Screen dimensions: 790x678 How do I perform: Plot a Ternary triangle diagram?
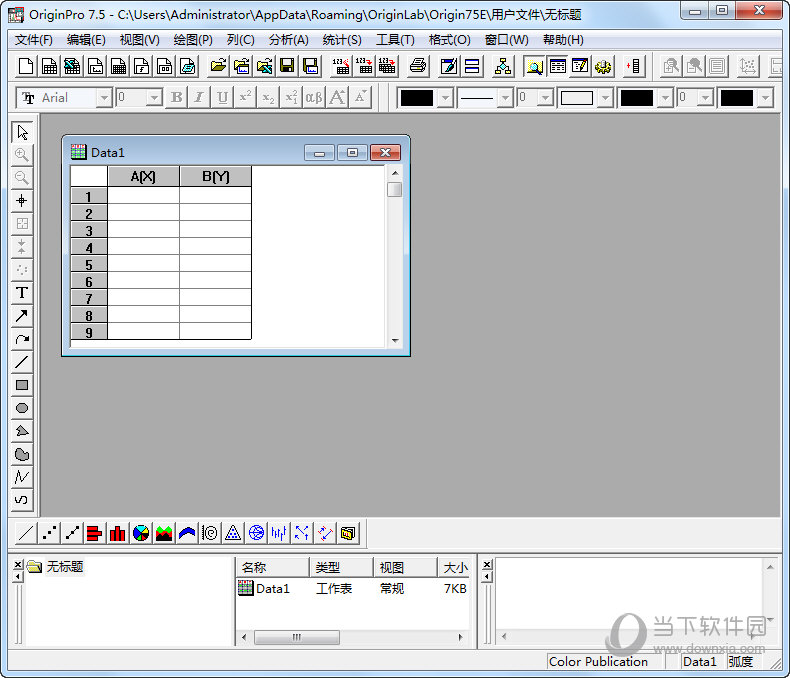coord(233,533)
